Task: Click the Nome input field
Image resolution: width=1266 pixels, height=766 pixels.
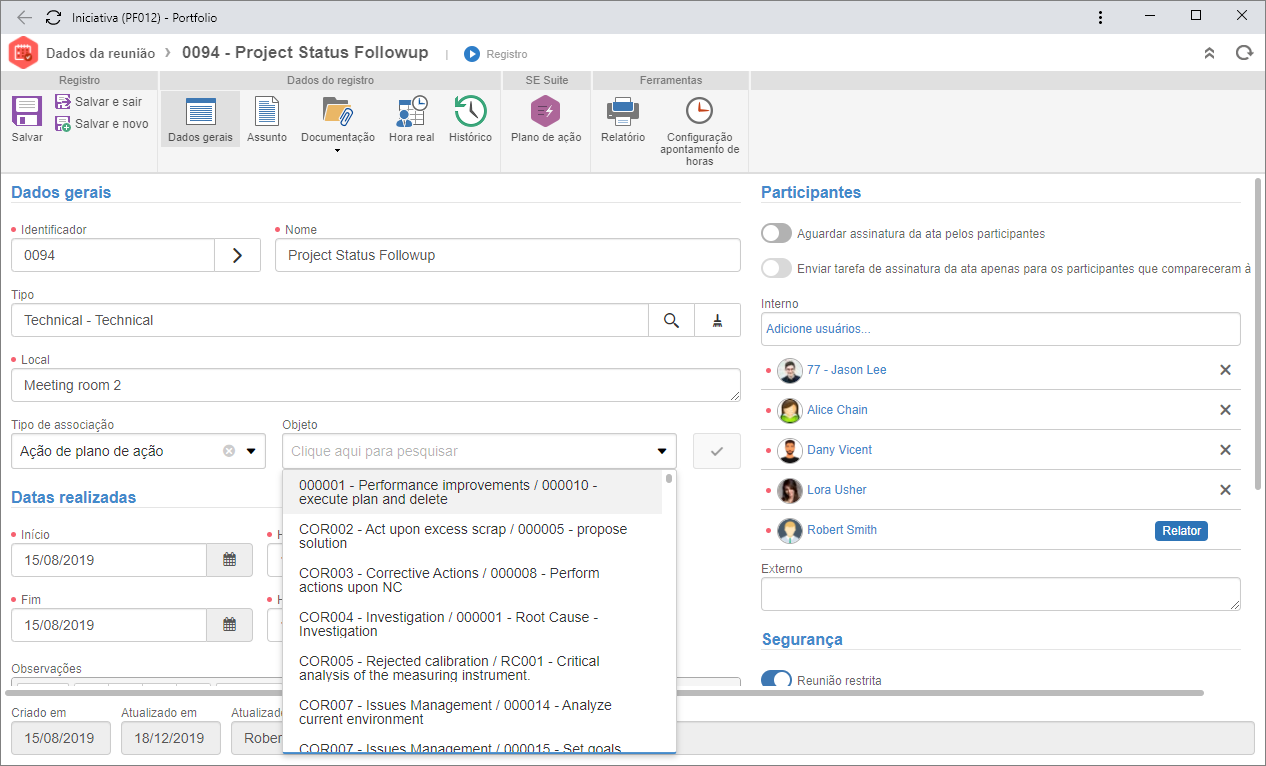Action: click(x=508, y=255)
